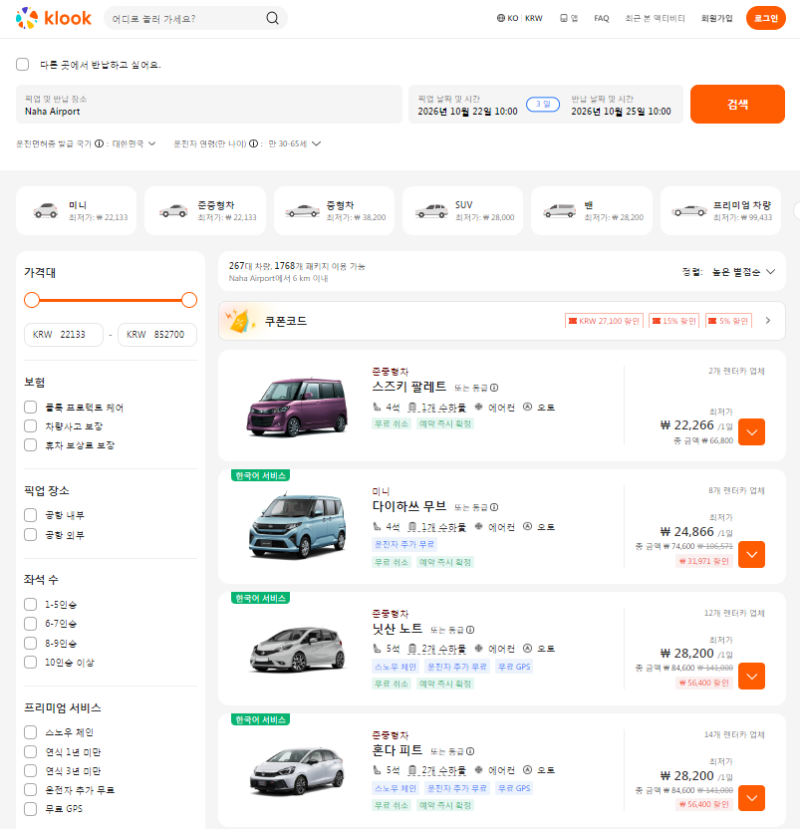Click the coupon tag icon in 쿠폰코드 banner
The image size is (800, 829).
coord(240,321)
